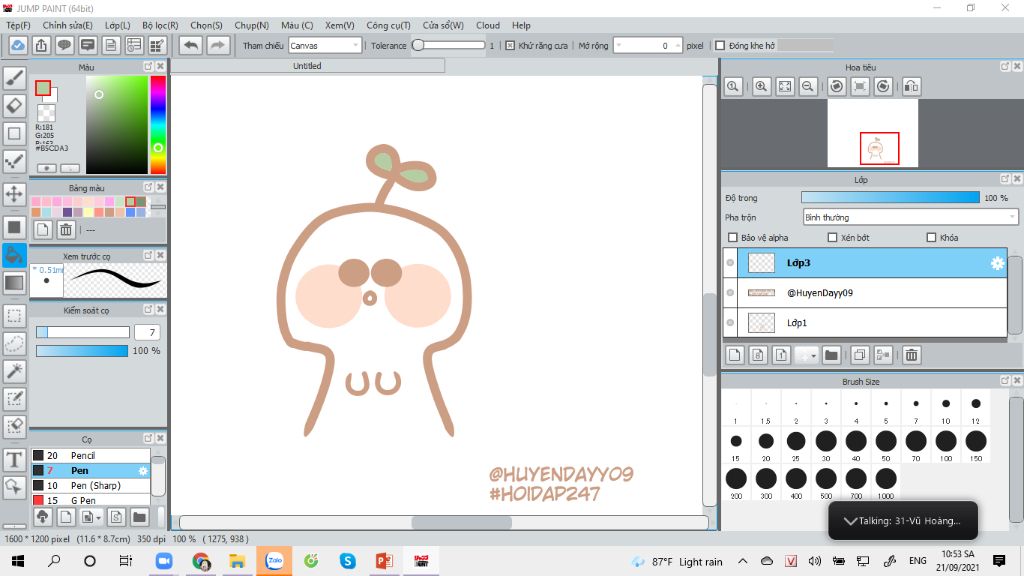The width and height of the screenshot is (1024, 576).
Task: Open the Pha trộn blend mode dropdown
Action: tap(910, 217)
